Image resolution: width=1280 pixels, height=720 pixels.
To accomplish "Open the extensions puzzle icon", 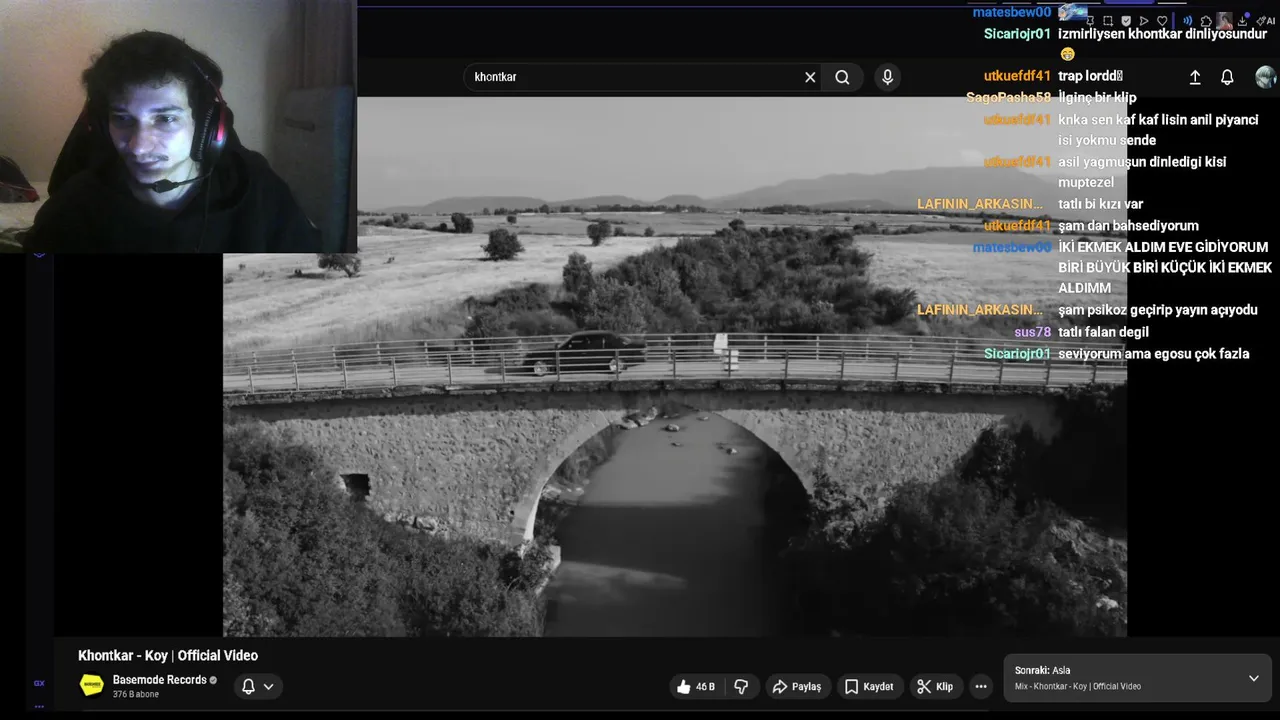I will tap(1207, 21).
